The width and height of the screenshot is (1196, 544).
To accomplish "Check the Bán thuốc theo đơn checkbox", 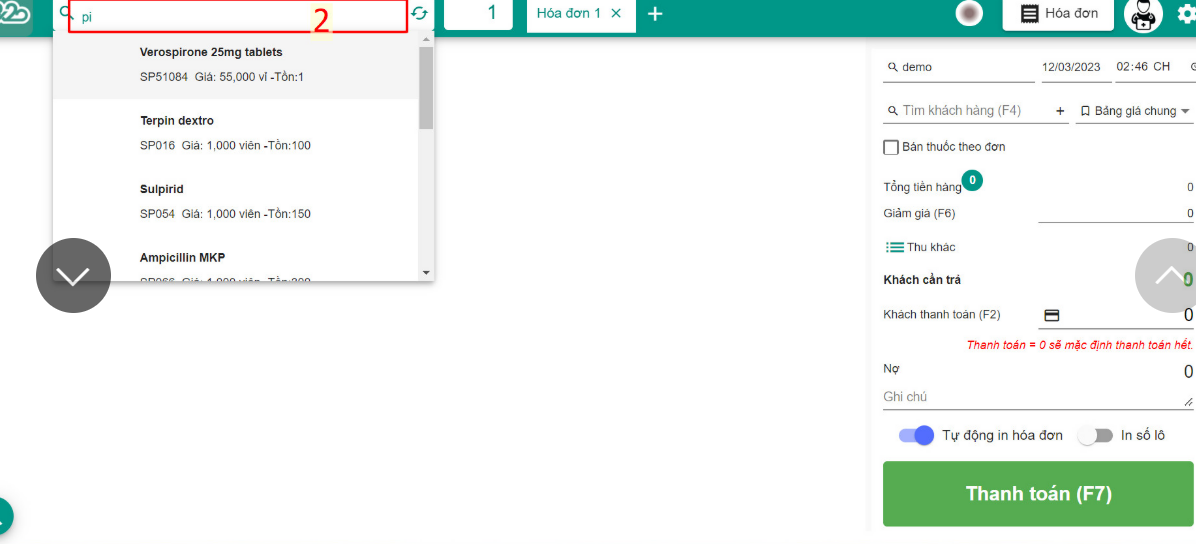I will [891, 147].
